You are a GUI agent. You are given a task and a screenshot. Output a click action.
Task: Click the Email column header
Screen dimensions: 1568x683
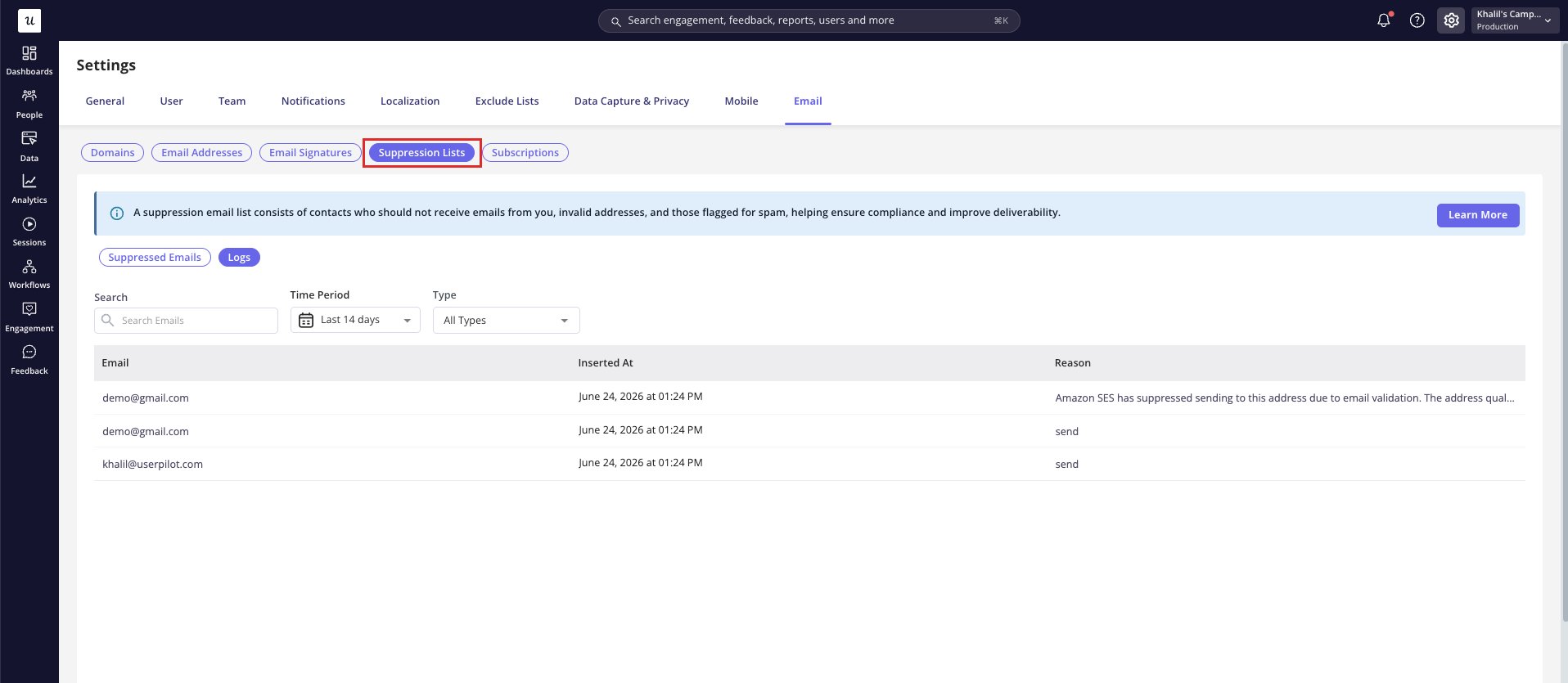pyautogui.click(x=115, y=363)
